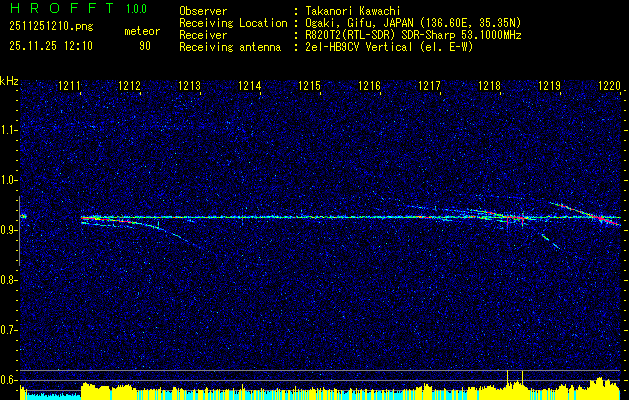
Task: Click the HROFFT title text
Action: (61, 8)
